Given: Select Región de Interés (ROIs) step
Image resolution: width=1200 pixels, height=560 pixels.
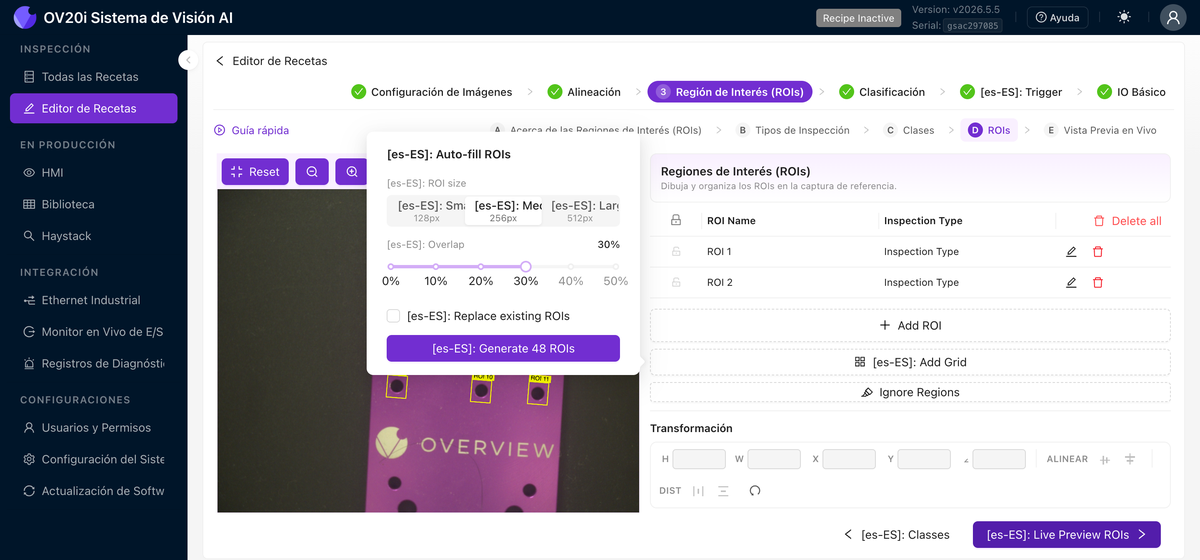Looking at the screenshot, I should (730, 92).
